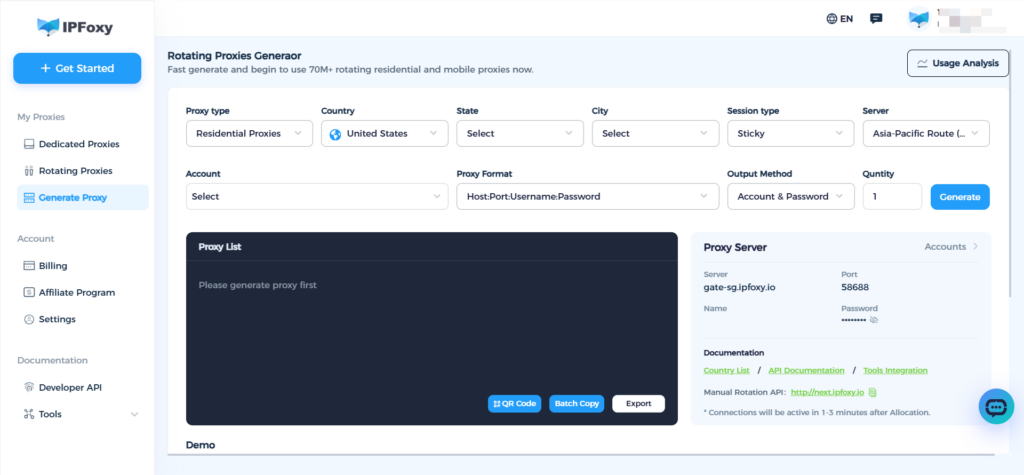Open the Country List link
Screen dimensions: 1024x475
click(x=726, y=371)
